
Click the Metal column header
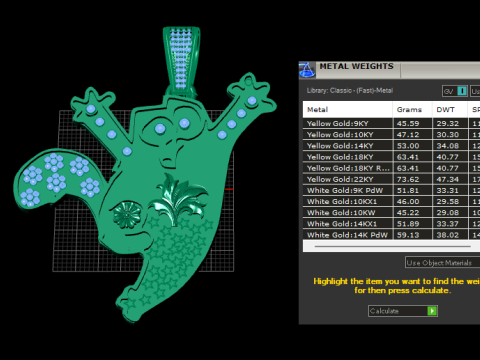coord(347,110)
